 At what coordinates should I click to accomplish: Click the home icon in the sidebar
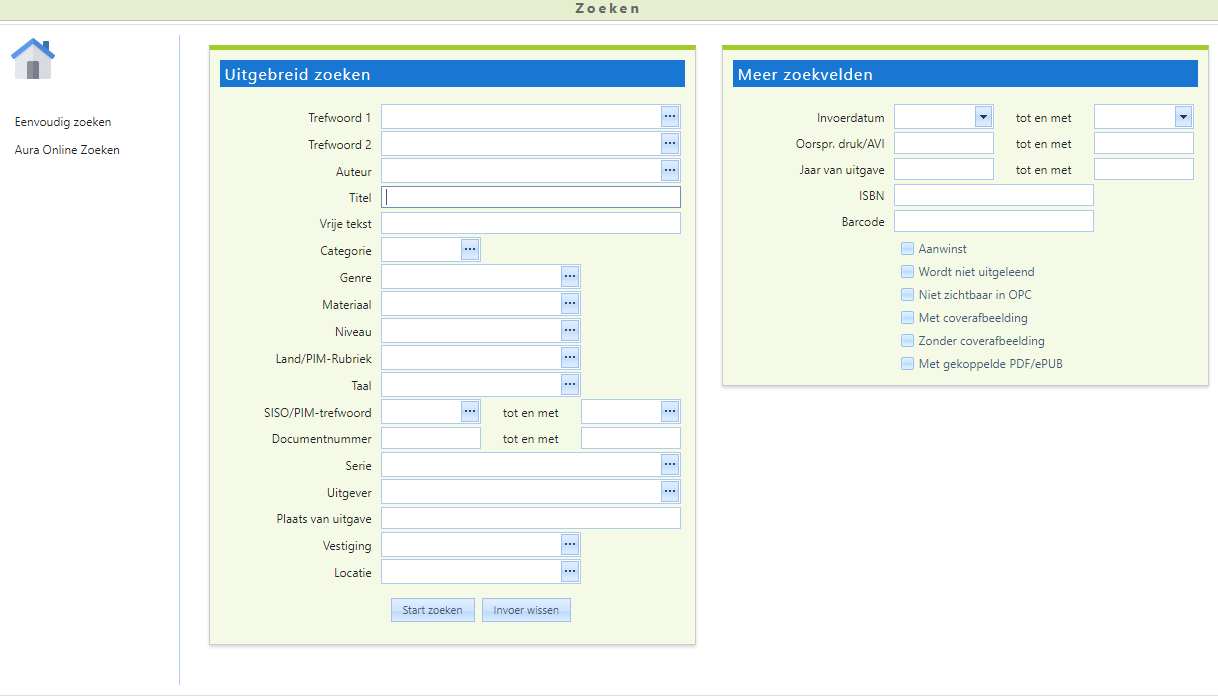pos(33,59)
